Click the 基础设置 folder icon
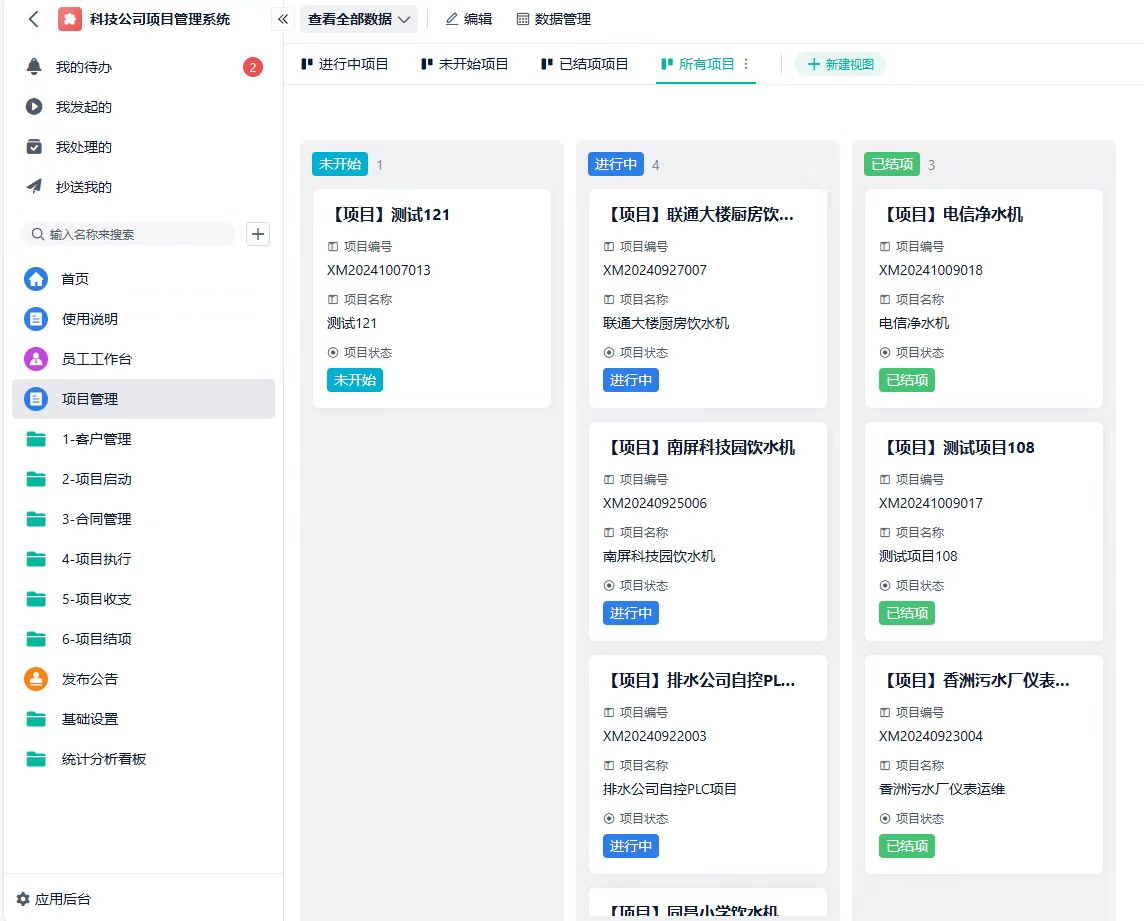Image resolution: width=1144 pixels, height=921 pixels. pos(36,719)
